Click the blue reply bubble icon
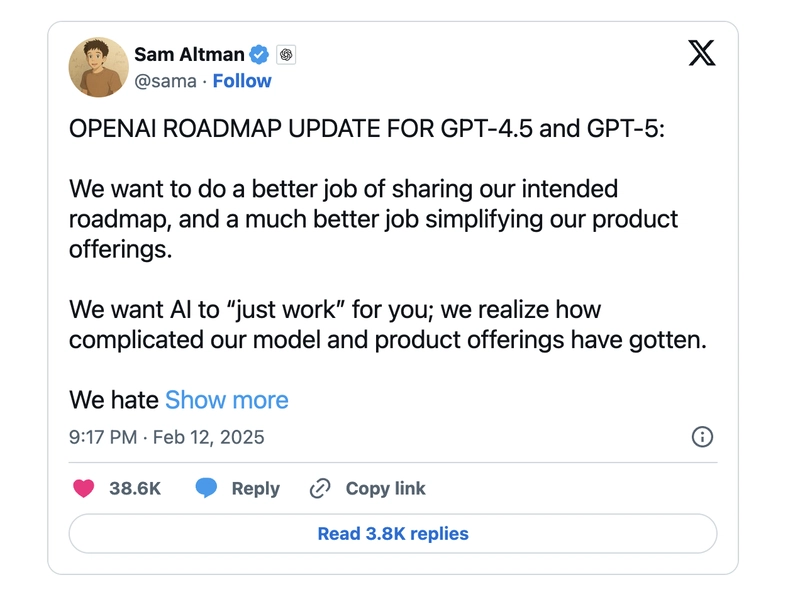The width and height of the screenshot is (800, 597). (206, 488)
